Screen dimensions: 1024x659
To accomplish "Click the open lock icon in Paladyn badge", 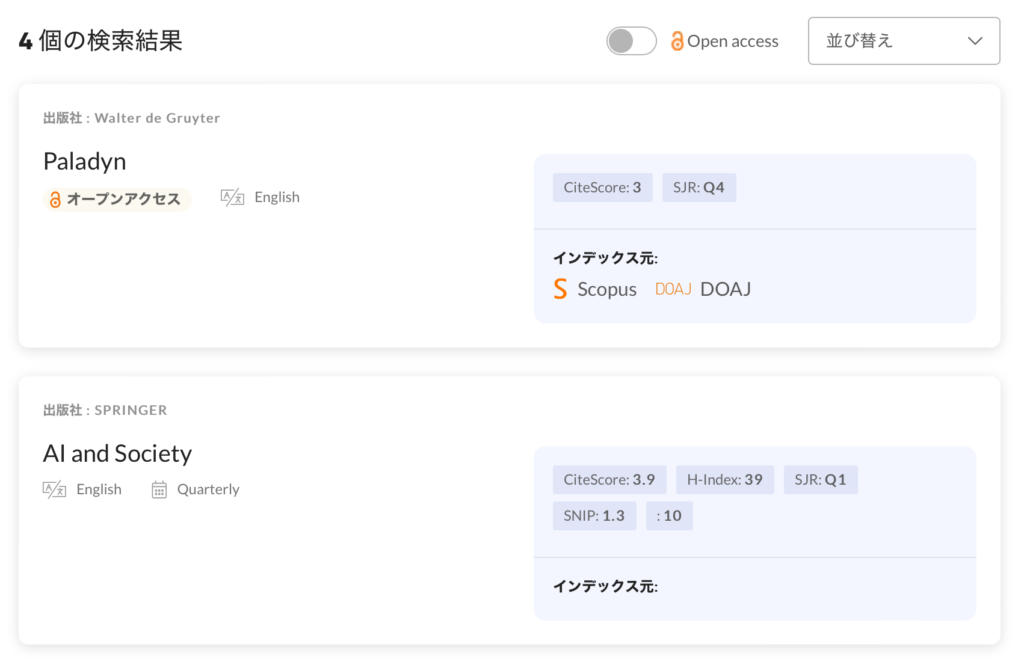I will click(56, 199).
